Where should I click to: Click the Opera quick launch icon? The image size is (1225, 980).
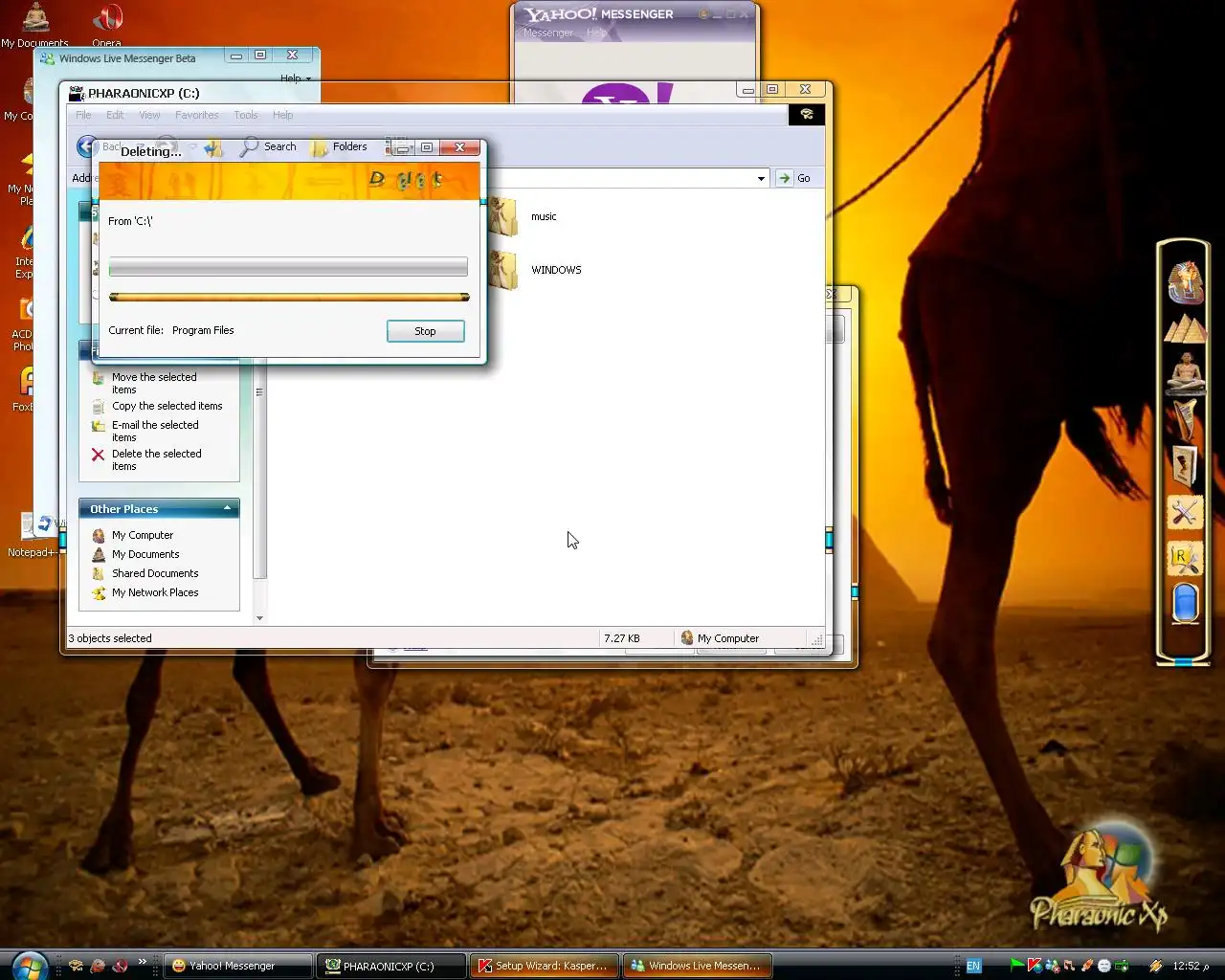[x=120, y=966]
